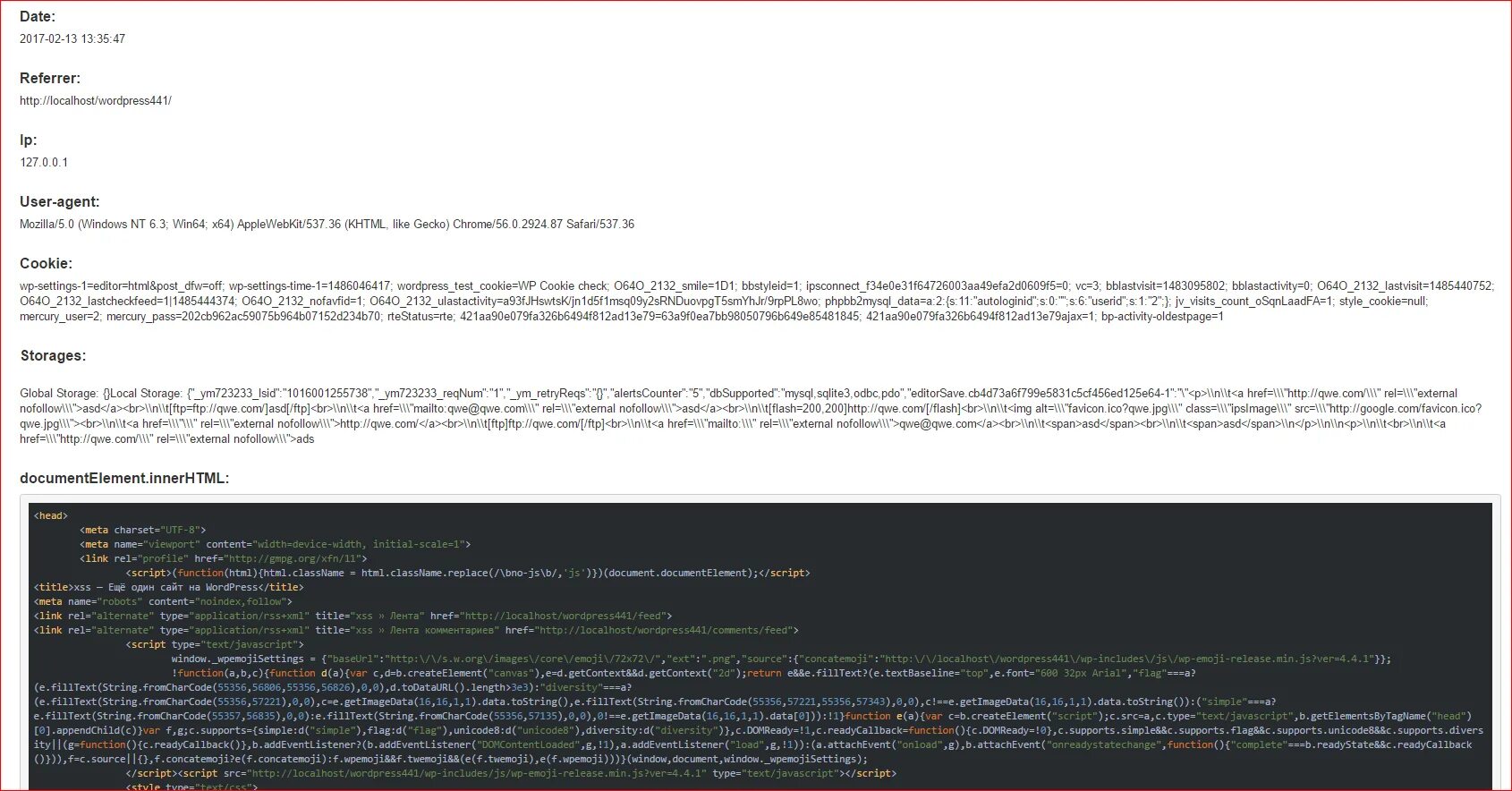Screen dimensions: 1512x791
Task: Click the Referrer: heading
Action: 50,79
